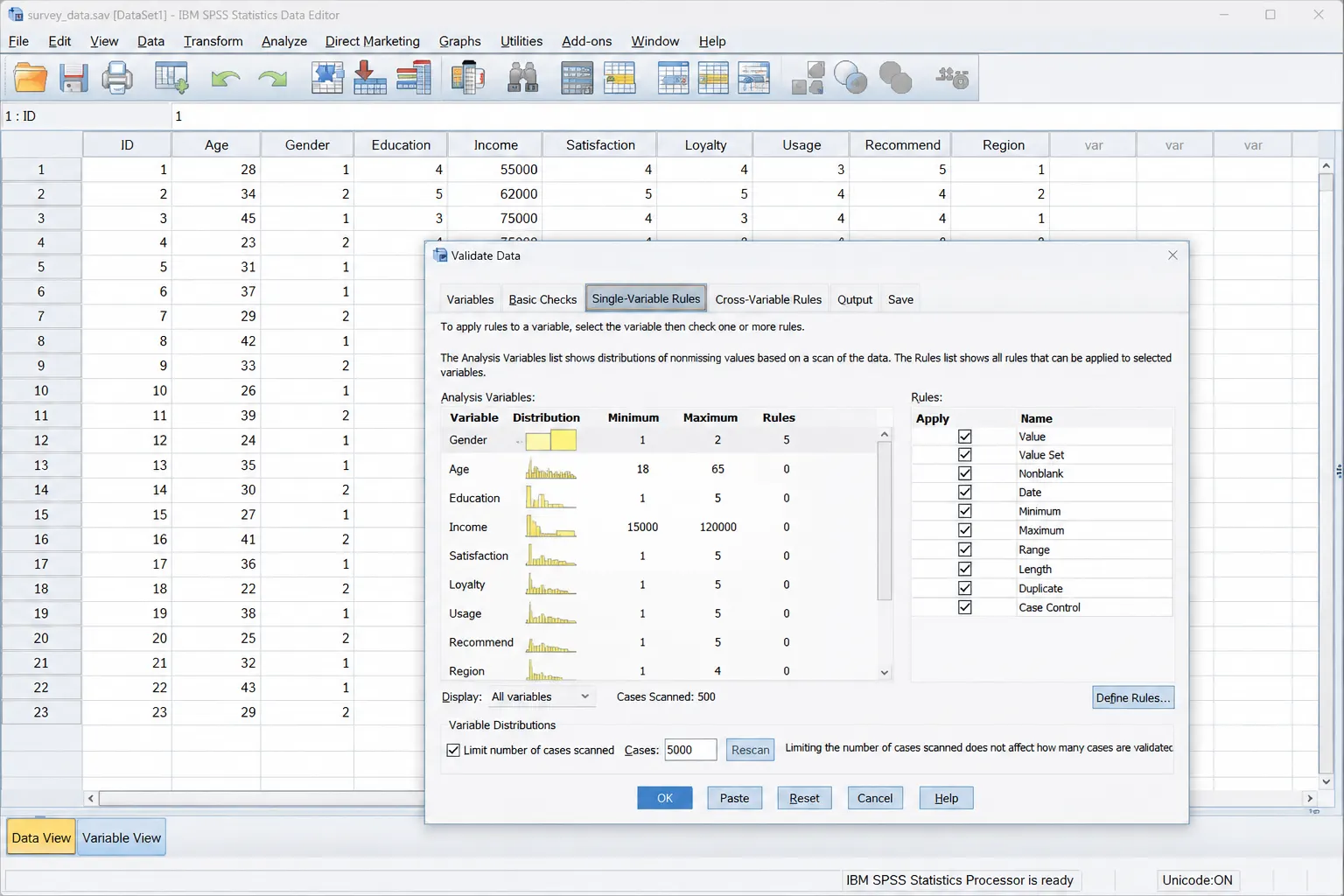
Task: Click the Print icon in toolbar
Action: tap(116, 78)
